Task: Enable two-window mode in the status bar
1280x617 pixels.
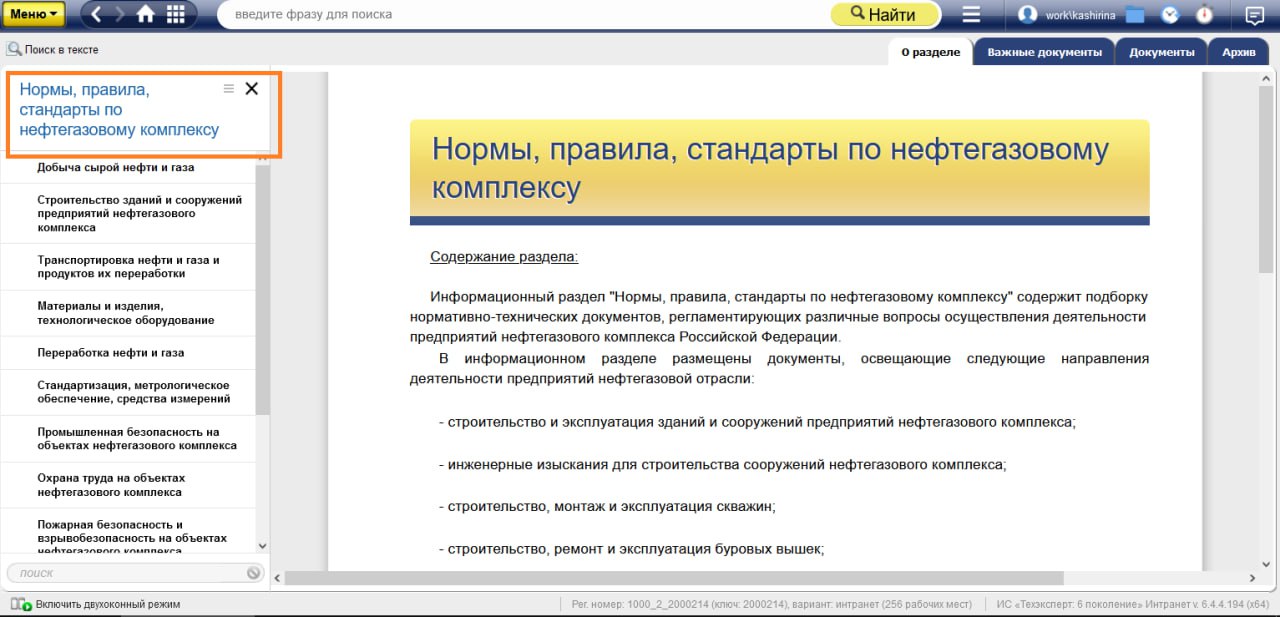Action: point(95,604)
